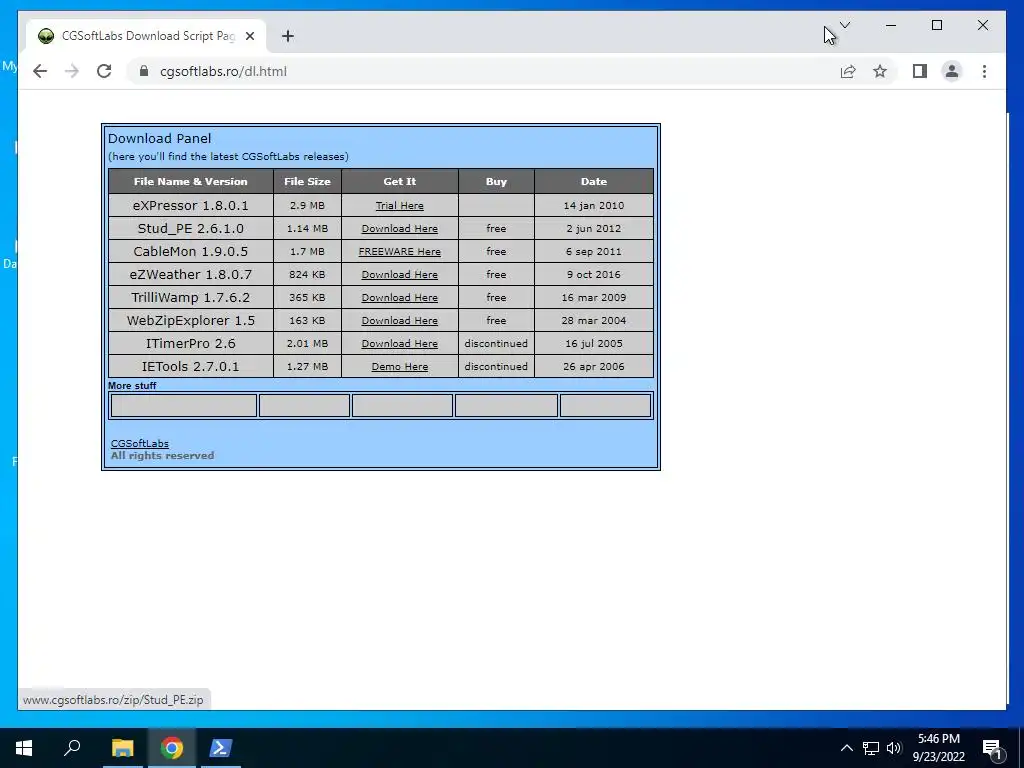1024x768 pixels.
Task: Focus the address bar showing cgsoftlabs.ro/dl.html
Action: click(484, 71)
